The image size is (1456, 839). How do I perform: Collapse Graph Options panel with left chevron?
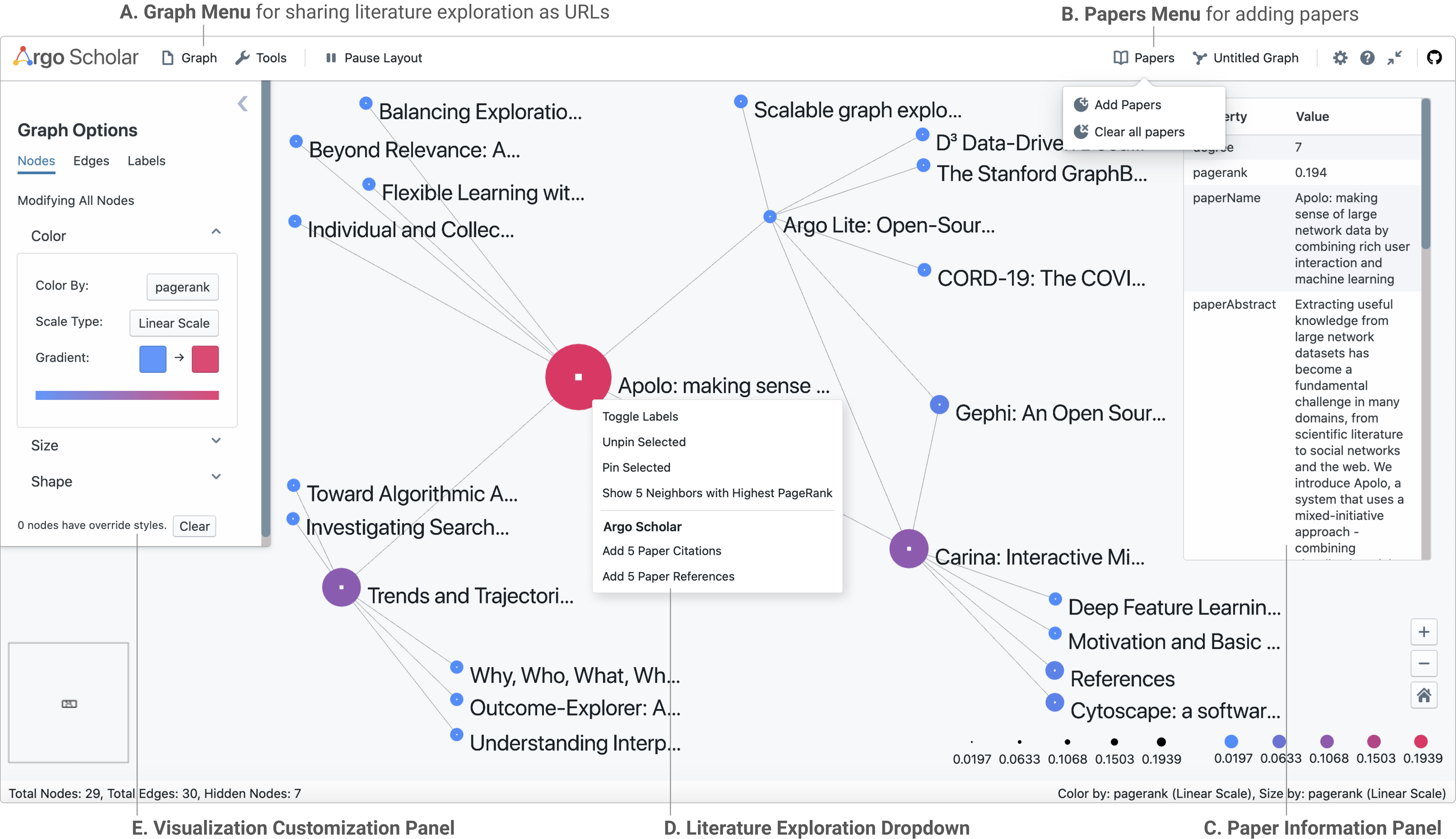click(242, 104)
